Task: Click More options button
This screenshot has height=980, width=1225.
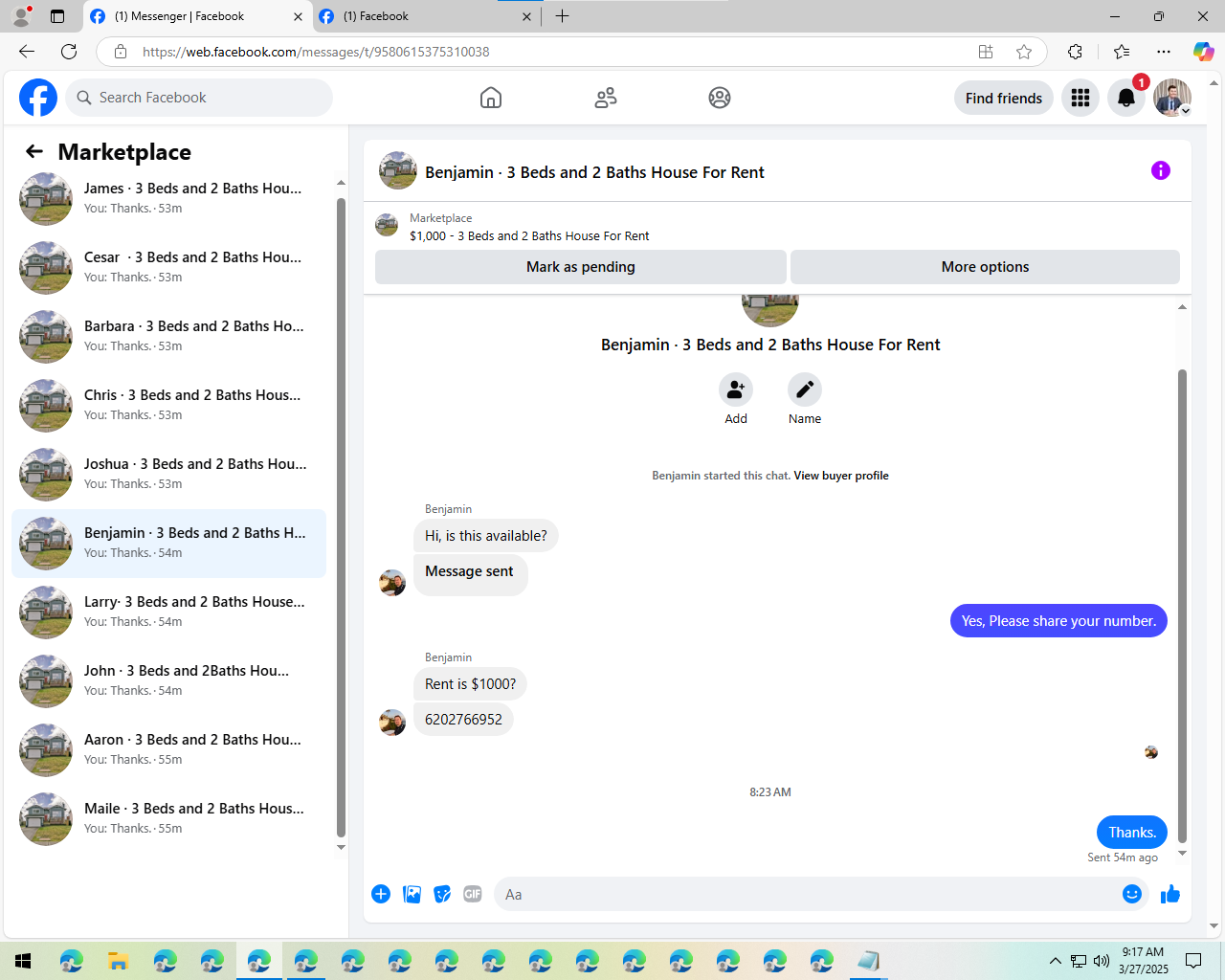Action: point(985,267)
